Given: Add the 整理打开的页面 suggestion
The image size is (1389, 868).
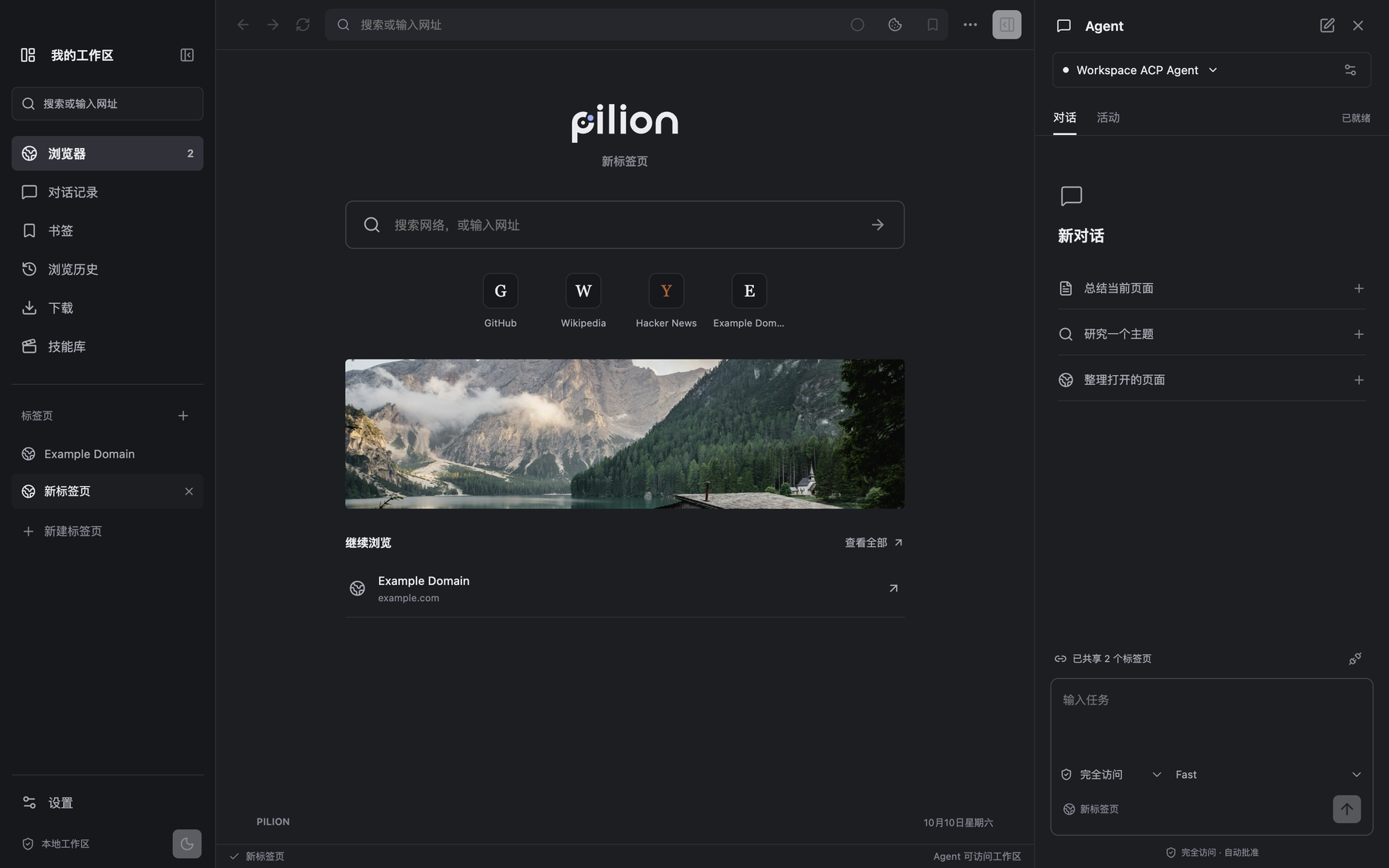Looking at the screenshot, I should click(1359, 380).
